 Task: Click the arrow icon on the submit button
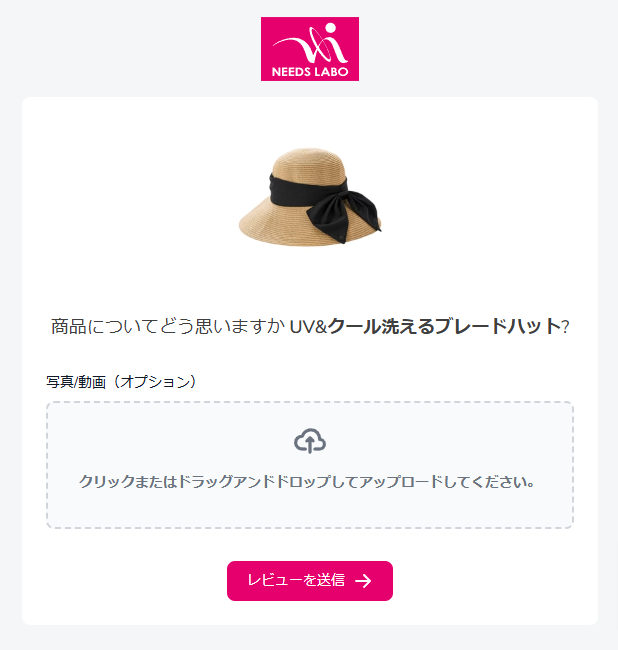[x=364, y=581]
